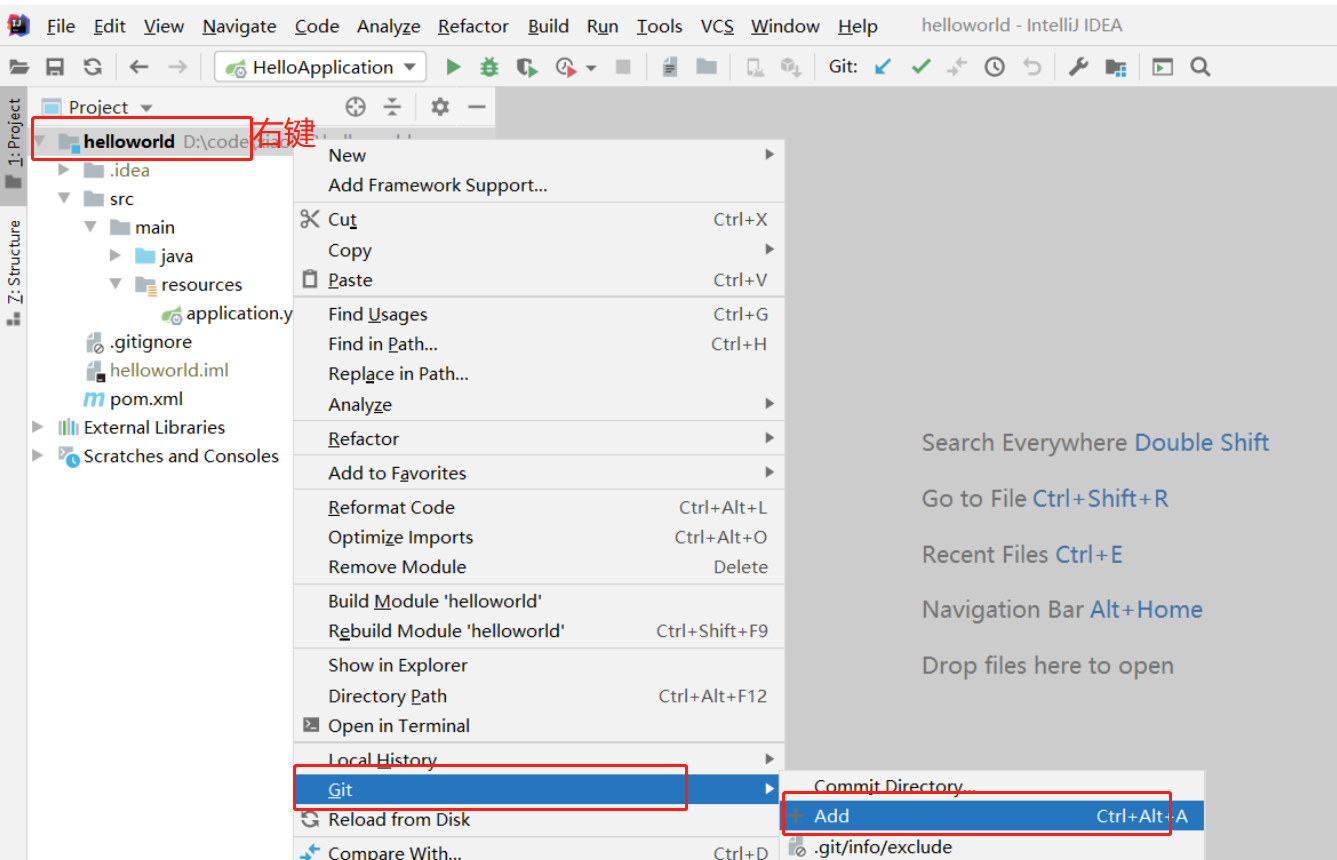Open the Local History submenu
Image resolution: width=1337 pixels, height=860 pixels.
click(539, 760)
